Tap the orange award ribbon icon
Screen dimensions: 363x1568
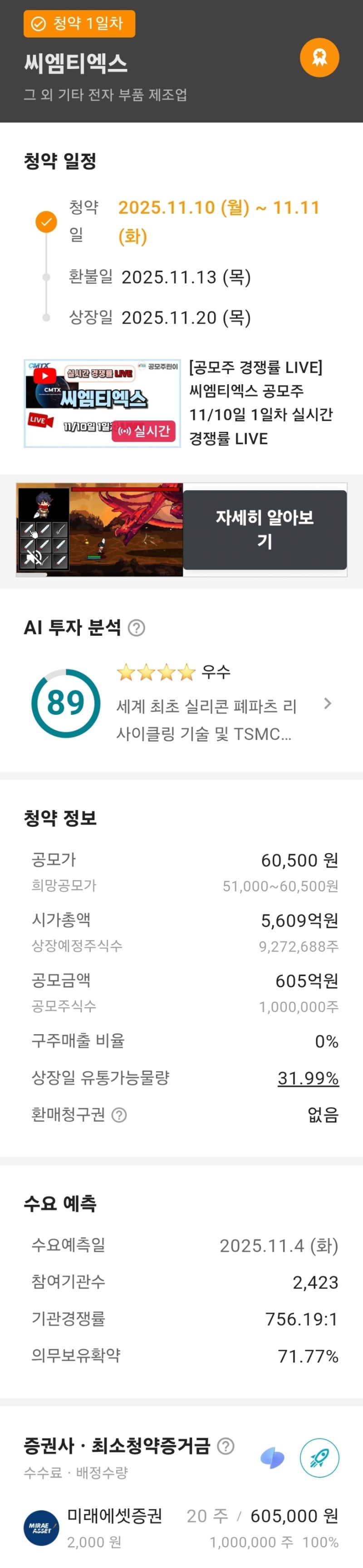pyautogui.click(x=319, y=58)
